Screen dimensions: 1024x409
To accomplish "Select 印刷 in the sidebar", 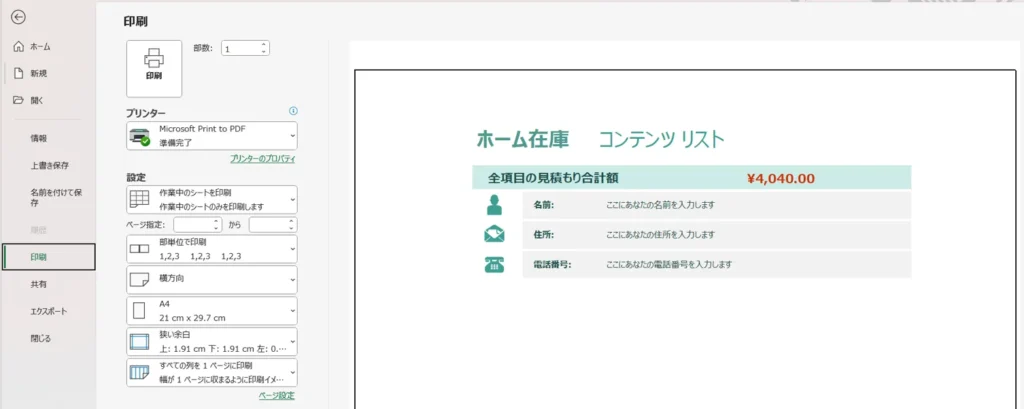I will click(x=49, y=257).
